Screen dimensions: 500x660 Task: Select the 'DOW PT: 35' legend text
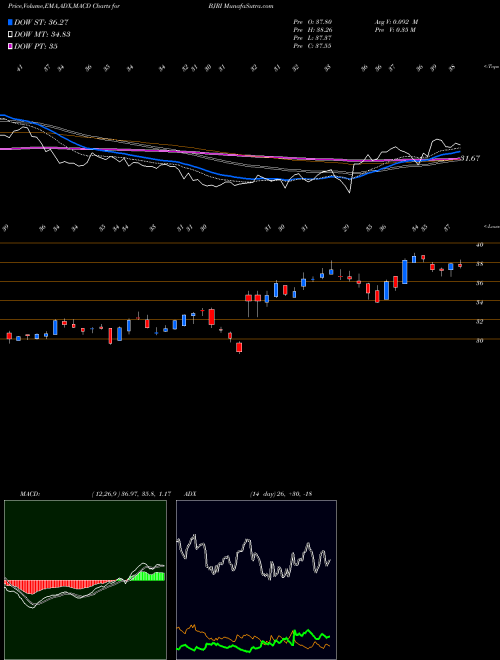click(36, 46)
